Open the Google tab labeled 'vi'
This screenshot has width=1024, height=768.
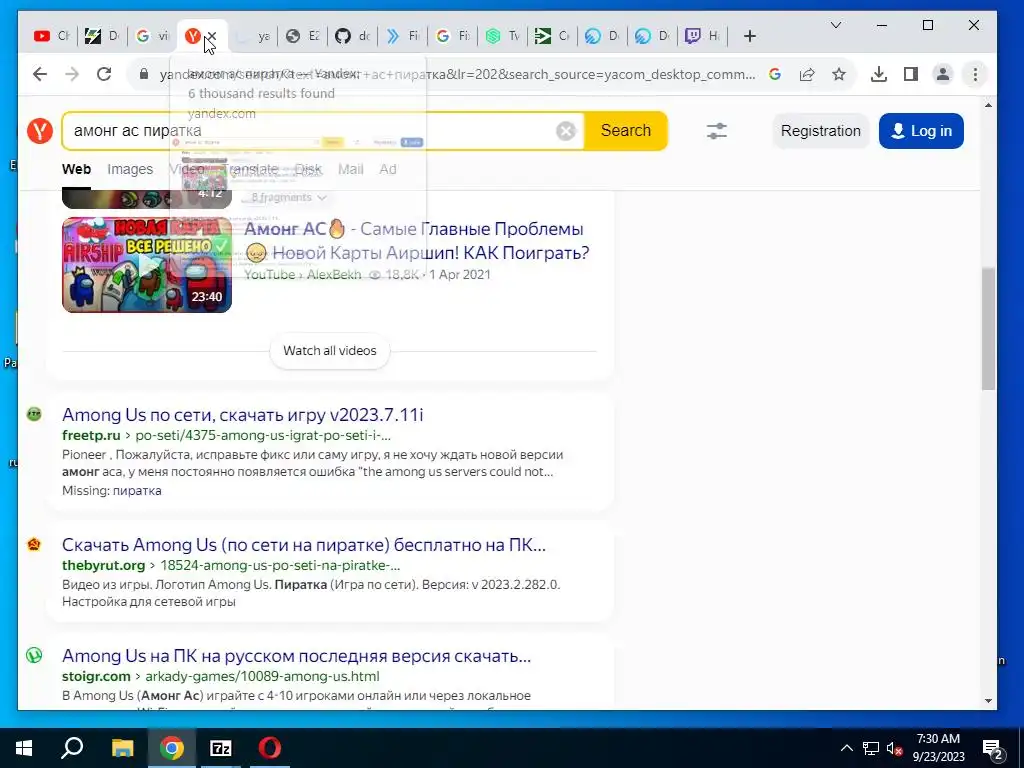(152, 36)
